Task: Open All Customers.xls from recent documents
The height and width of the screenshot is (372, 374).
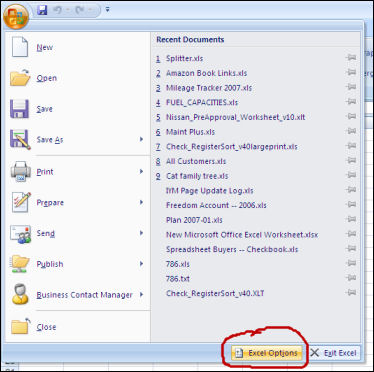Action: [196, 161]
